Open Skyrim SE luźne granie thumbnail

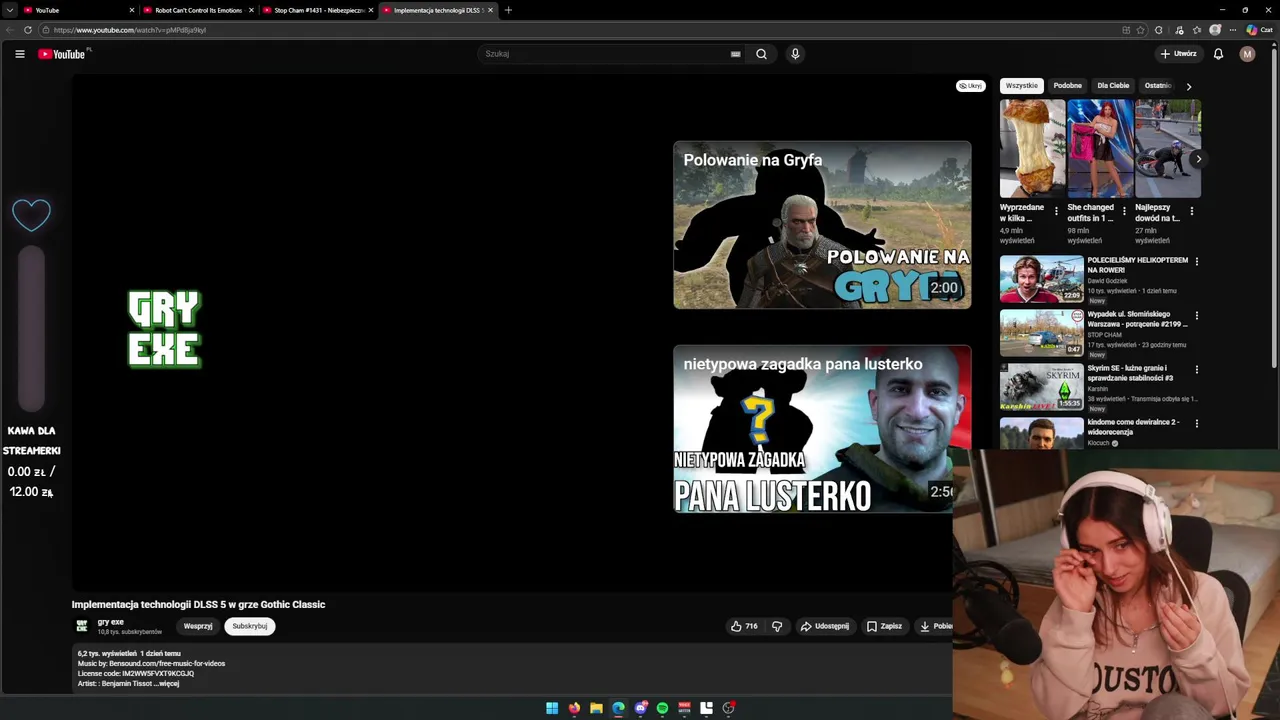[x=1041, y=387]
